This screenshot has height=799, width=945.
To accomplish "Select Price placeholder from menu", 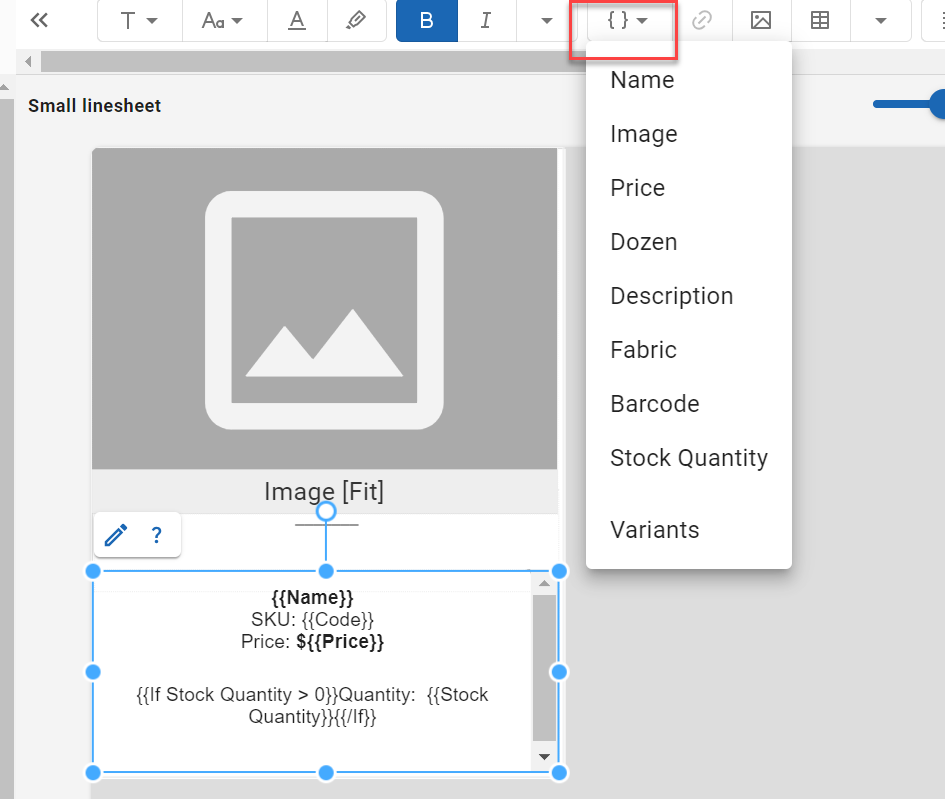I will (688, 188).
